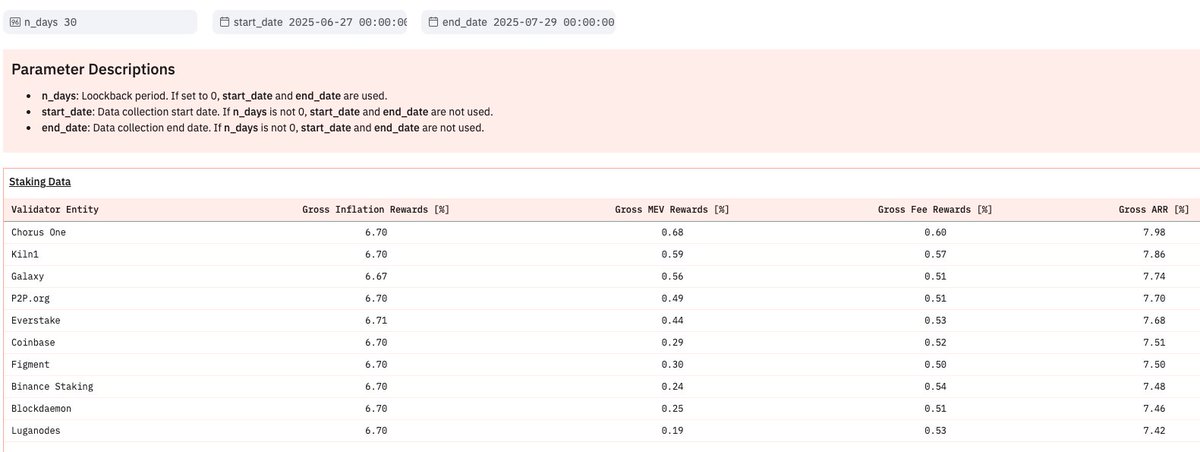Select the Kiln1 validator cell
Viewport: 1200px width, 452px height.
pos(27,254)
